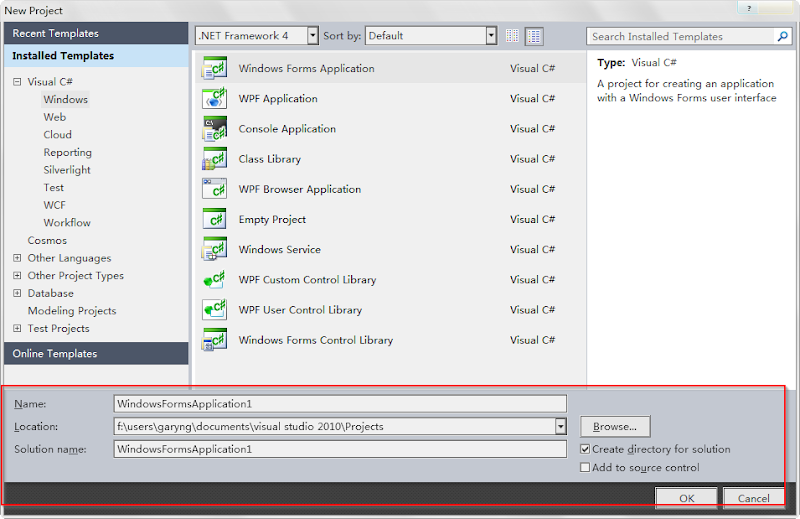Click the Empty Project template icon
Viewport: 800px width, 519px height.
point(214,219)
